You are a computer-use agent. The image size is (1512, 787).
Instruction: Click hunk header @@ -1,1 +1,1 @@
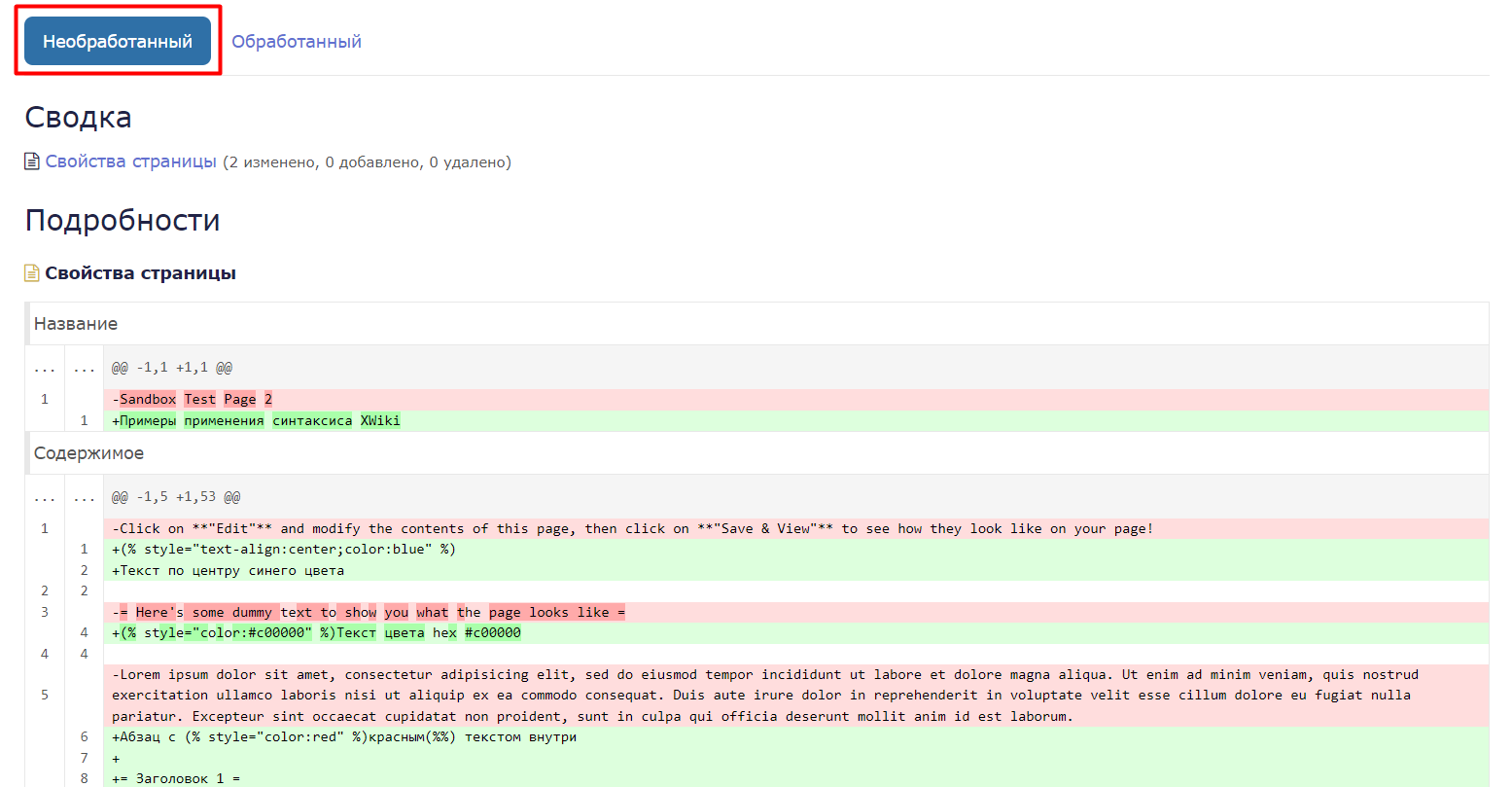click(172, 368)
